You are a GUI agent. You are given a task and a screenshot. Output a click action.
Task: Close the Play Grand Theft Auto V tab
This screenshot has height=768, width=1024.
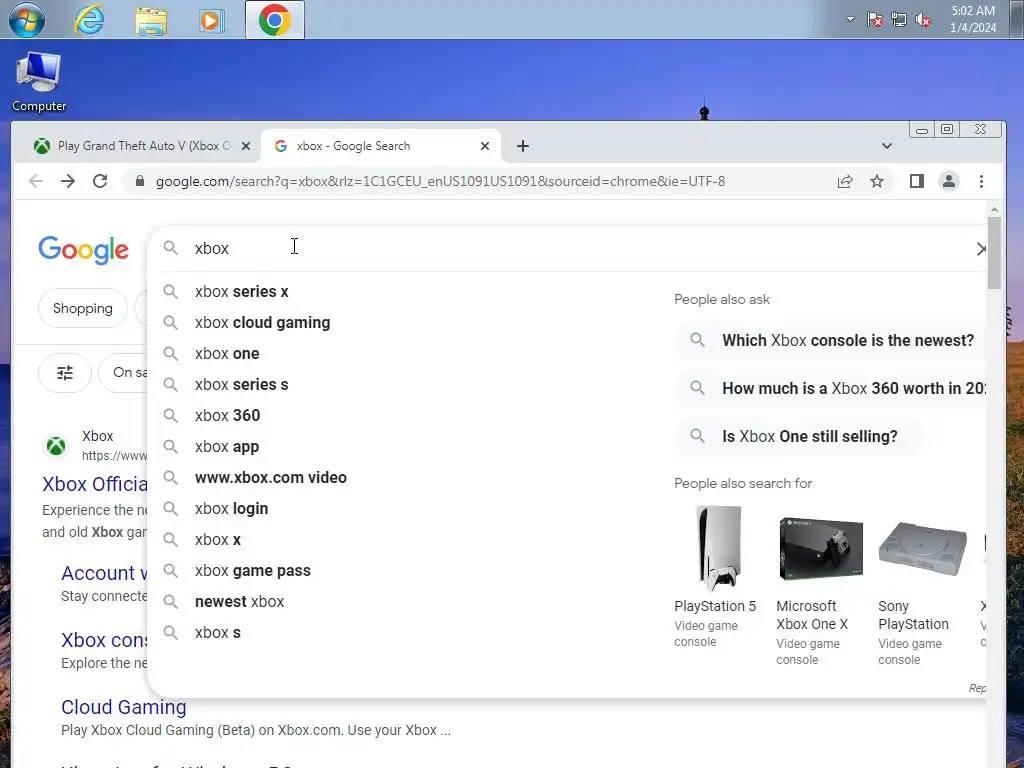[x=246, y=146]
